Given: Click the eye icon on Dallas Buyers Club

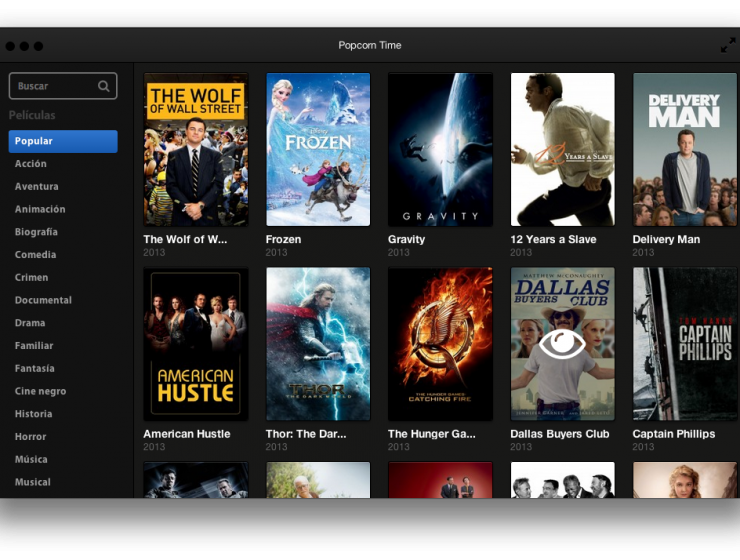Looking at the screenshot, I should click(562, 344).
